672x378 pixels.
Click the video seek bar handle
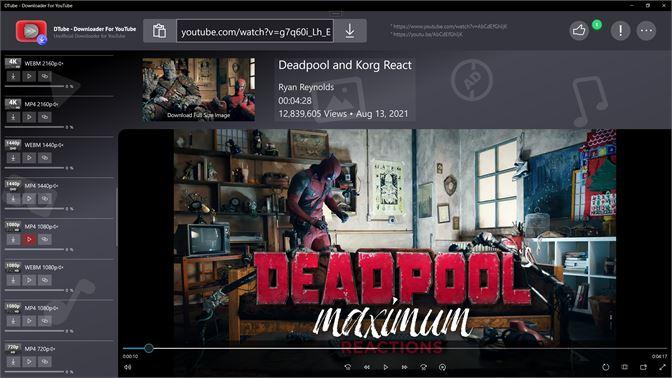pos(149,348)
